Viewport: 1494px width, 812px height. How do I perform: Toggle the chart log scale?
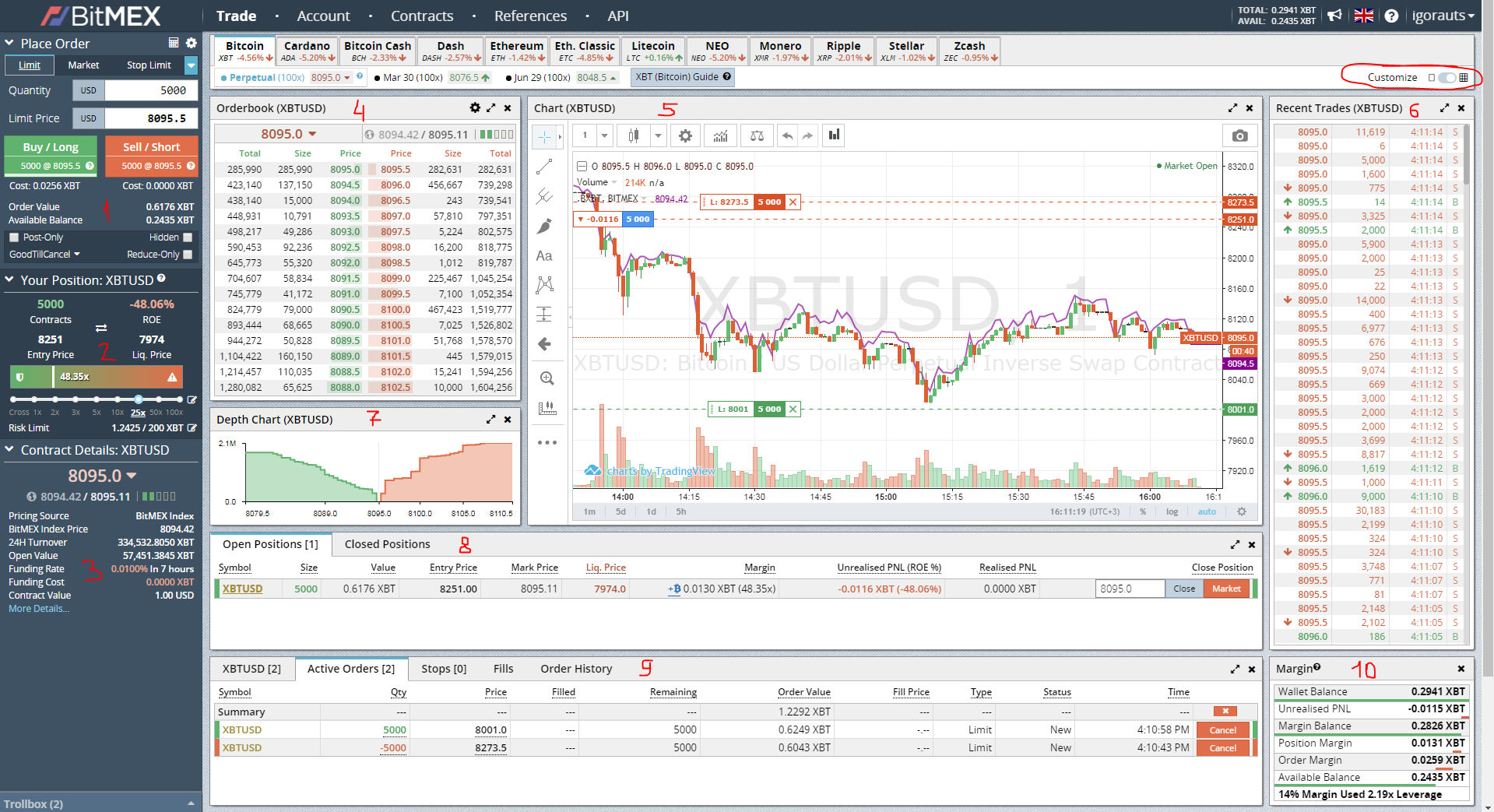[x=1172, y=511]
